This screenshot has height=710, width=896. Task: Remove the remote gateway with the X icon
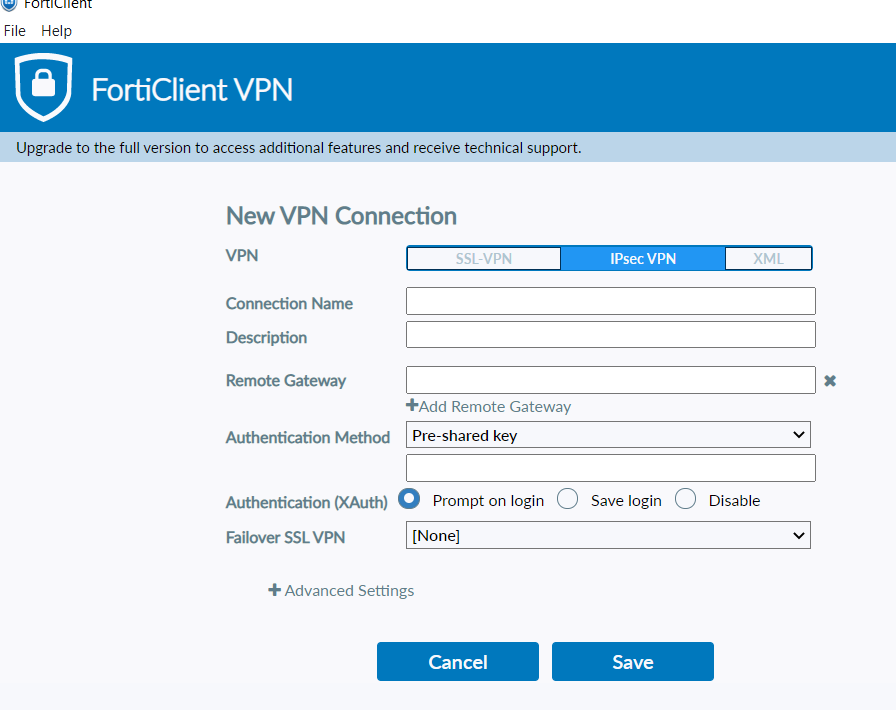pos(830,381)
